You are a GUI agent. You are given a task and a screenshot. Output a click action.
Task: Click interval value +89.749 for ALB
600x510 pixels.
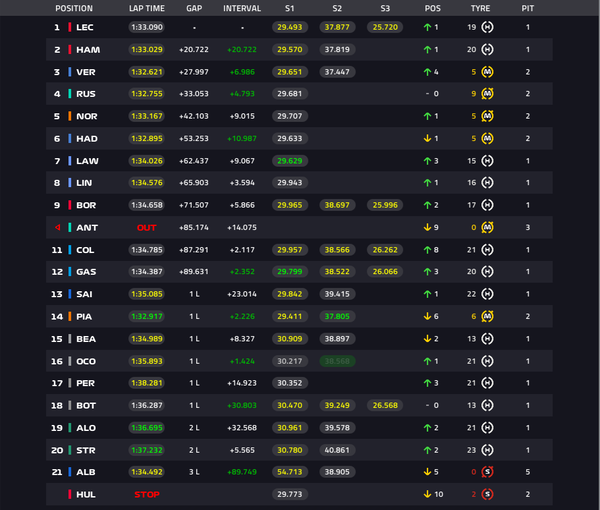point(242,472)
